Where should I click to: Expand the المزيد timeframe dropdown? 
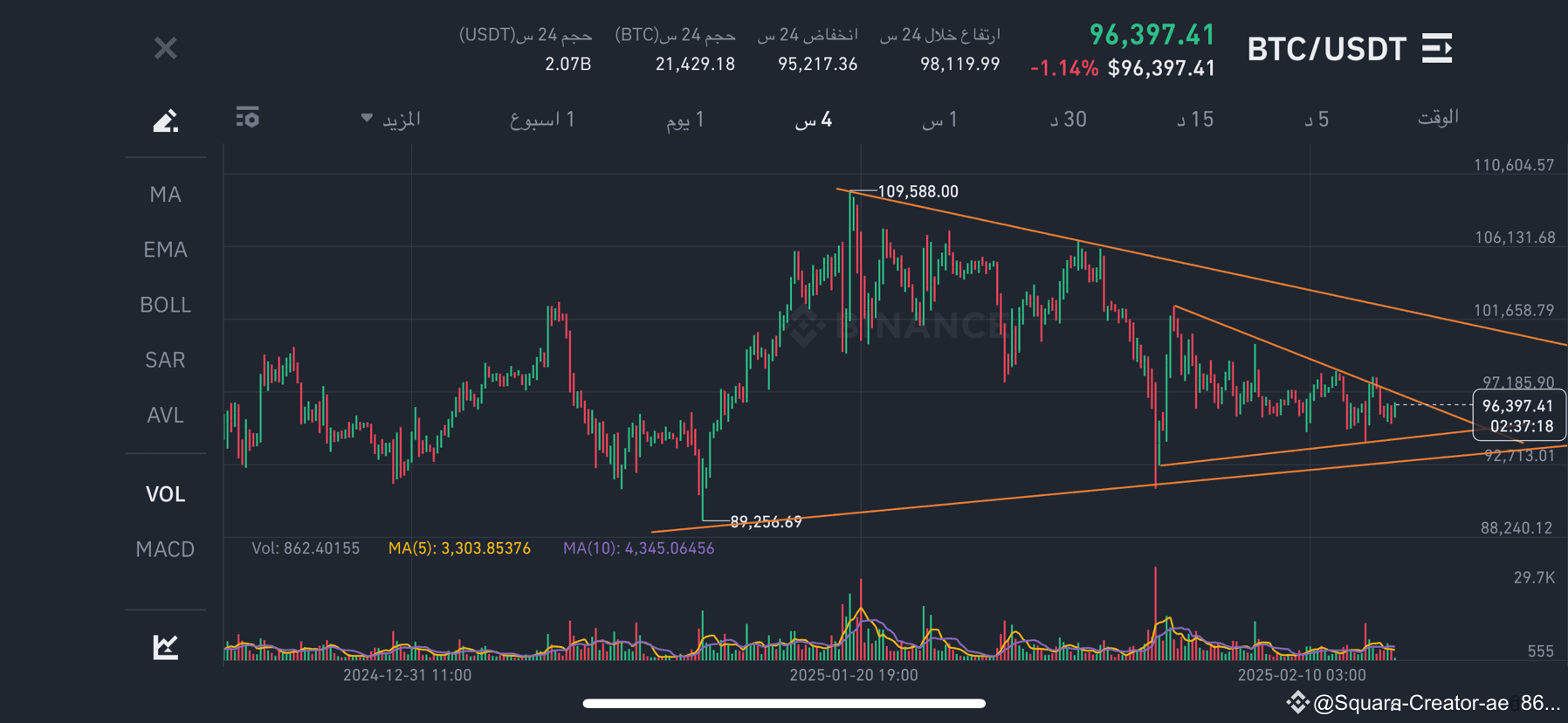(x=391, y=119)
